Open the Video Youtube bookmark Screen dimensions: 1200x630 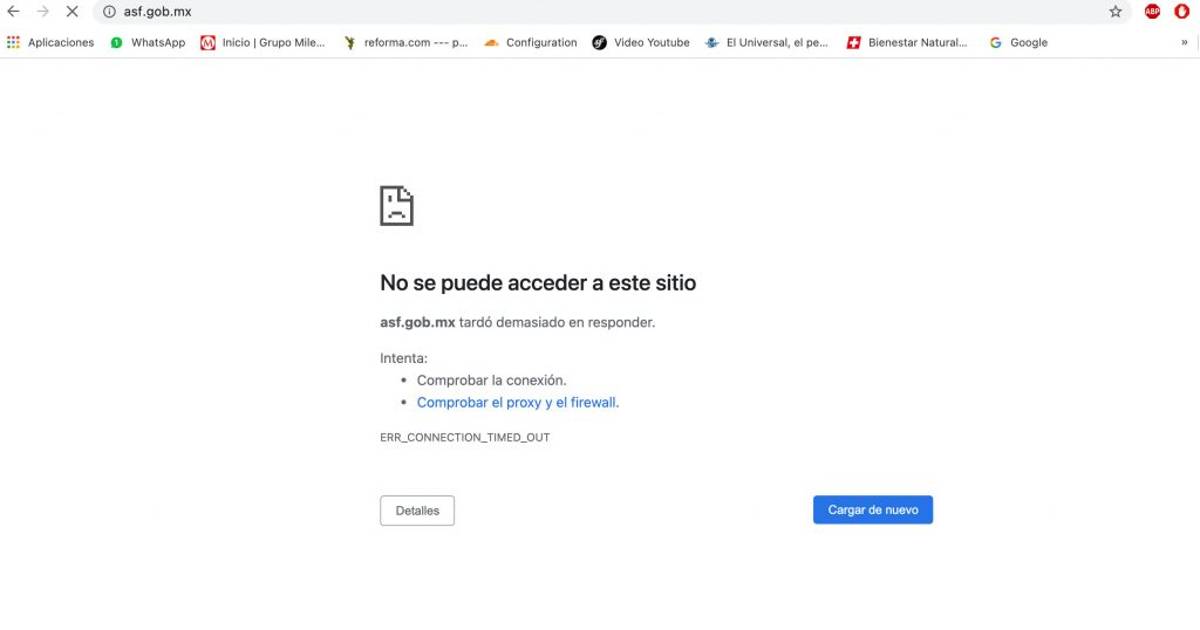point(641,43)
